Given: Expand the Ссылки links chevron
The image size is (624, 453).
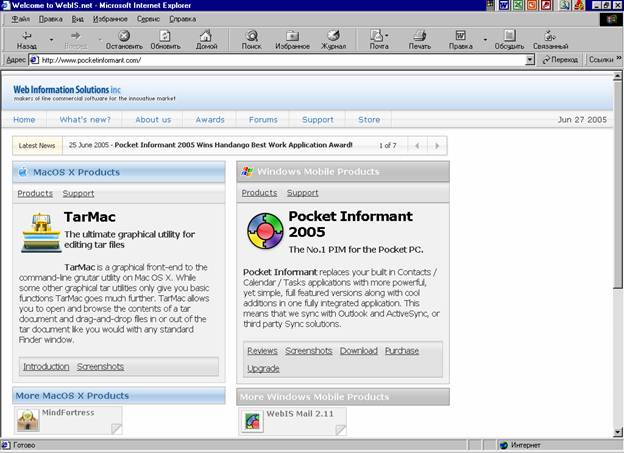Looking at the screenshot, I should (x=619, y=58).
